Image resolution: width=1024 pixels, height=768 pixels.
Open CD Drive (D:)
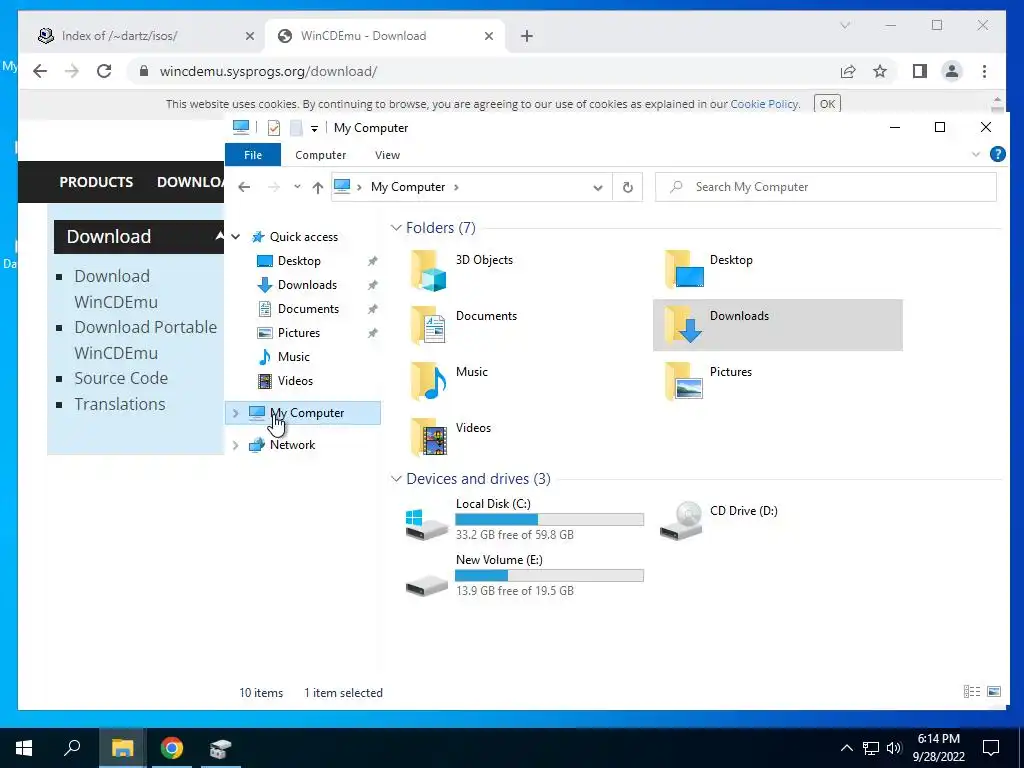(x=718, y=520)
